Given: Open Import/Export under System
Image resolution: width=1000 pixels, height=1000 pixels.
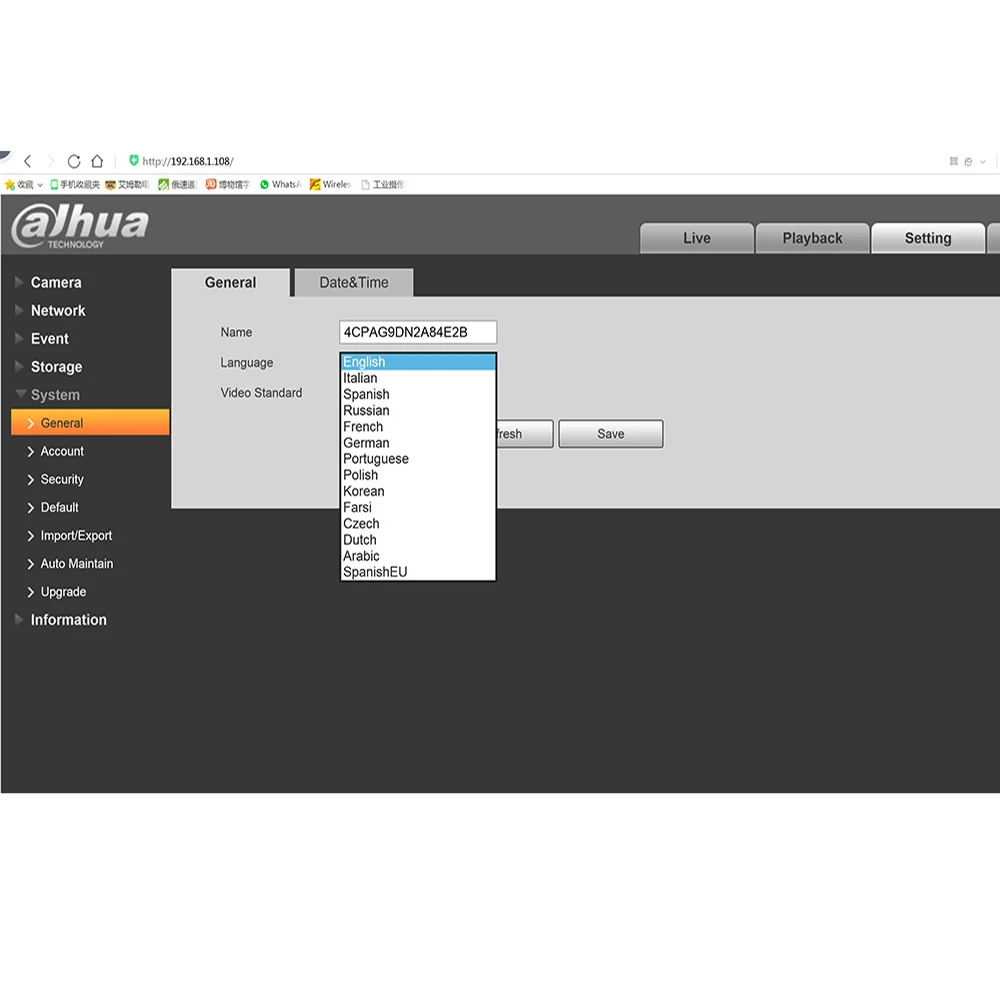Looking at the screenshot, I should [x=70, y=536].
